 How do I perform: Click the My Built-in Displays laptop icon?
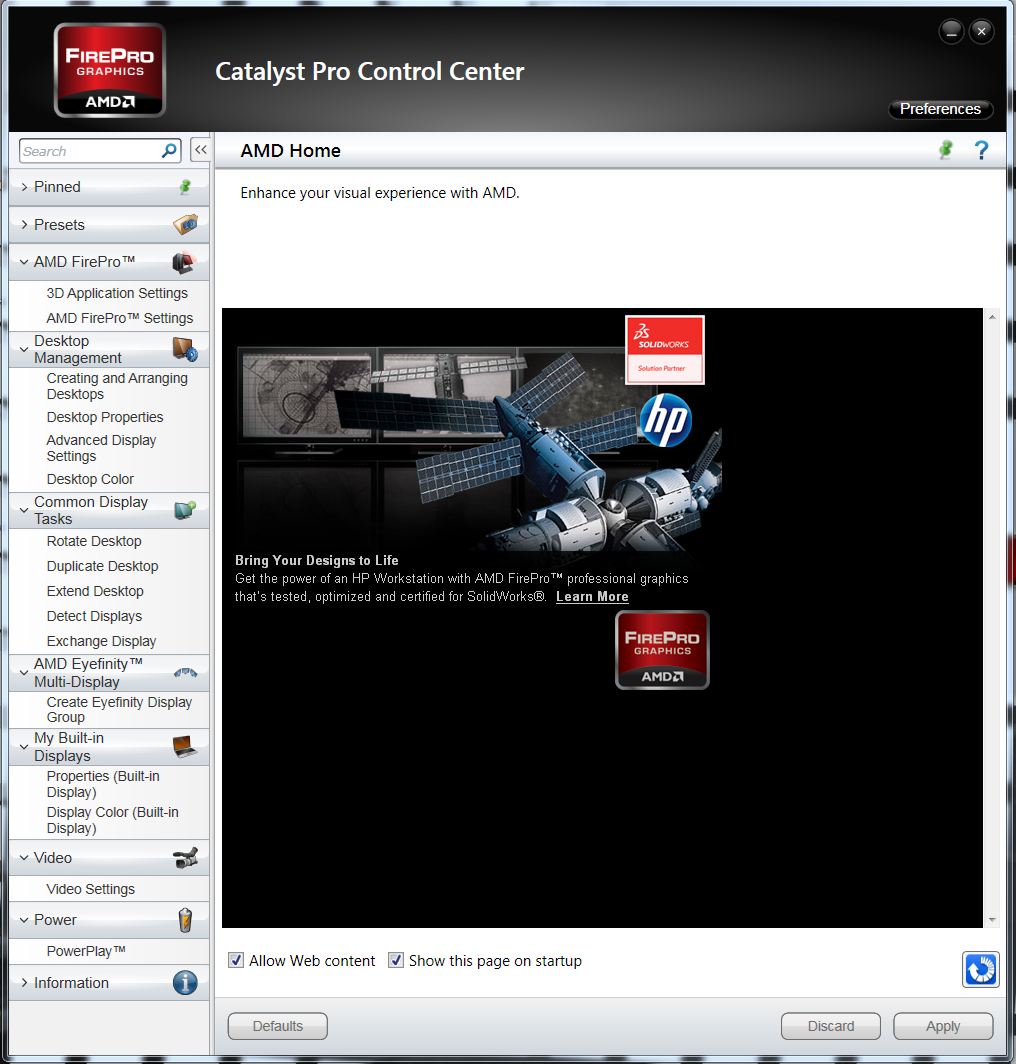click(x=185, y=746)
